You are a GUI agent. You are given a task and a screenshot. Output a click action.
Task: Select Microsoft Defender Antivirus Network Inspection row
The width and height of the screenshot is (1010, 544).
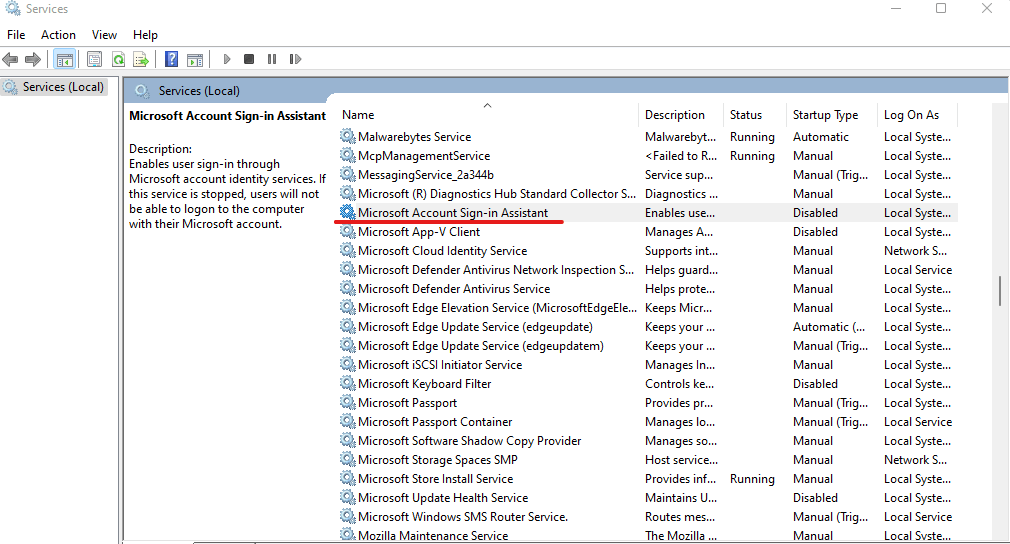[x=647, y=269]
